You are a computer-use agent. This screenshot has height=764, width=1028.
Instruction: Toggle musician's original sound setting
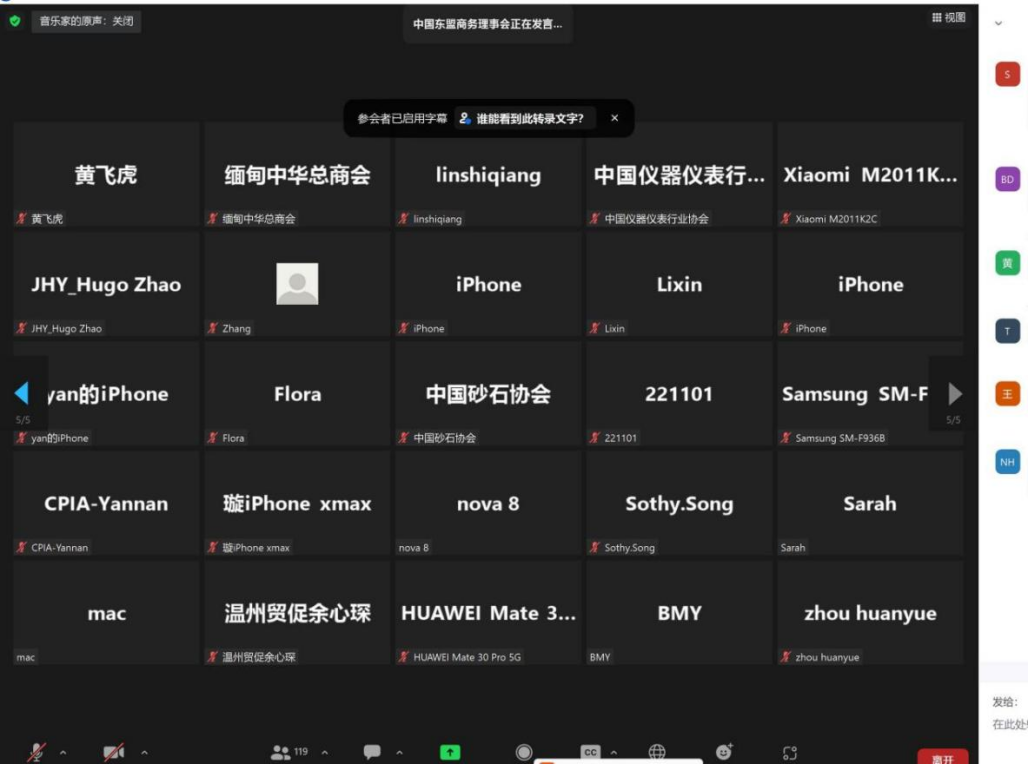(x=86, y=20)
